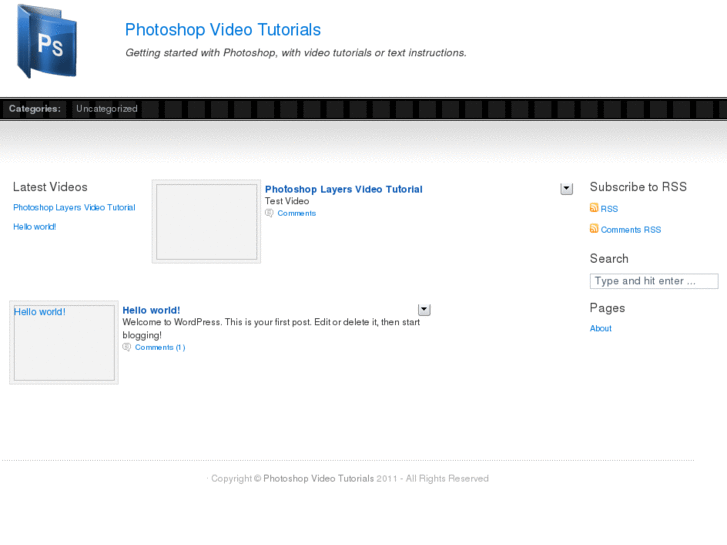Expand dropdown arrow beside Hello world! post
727x545 pixels.
[x=424, y=310]
